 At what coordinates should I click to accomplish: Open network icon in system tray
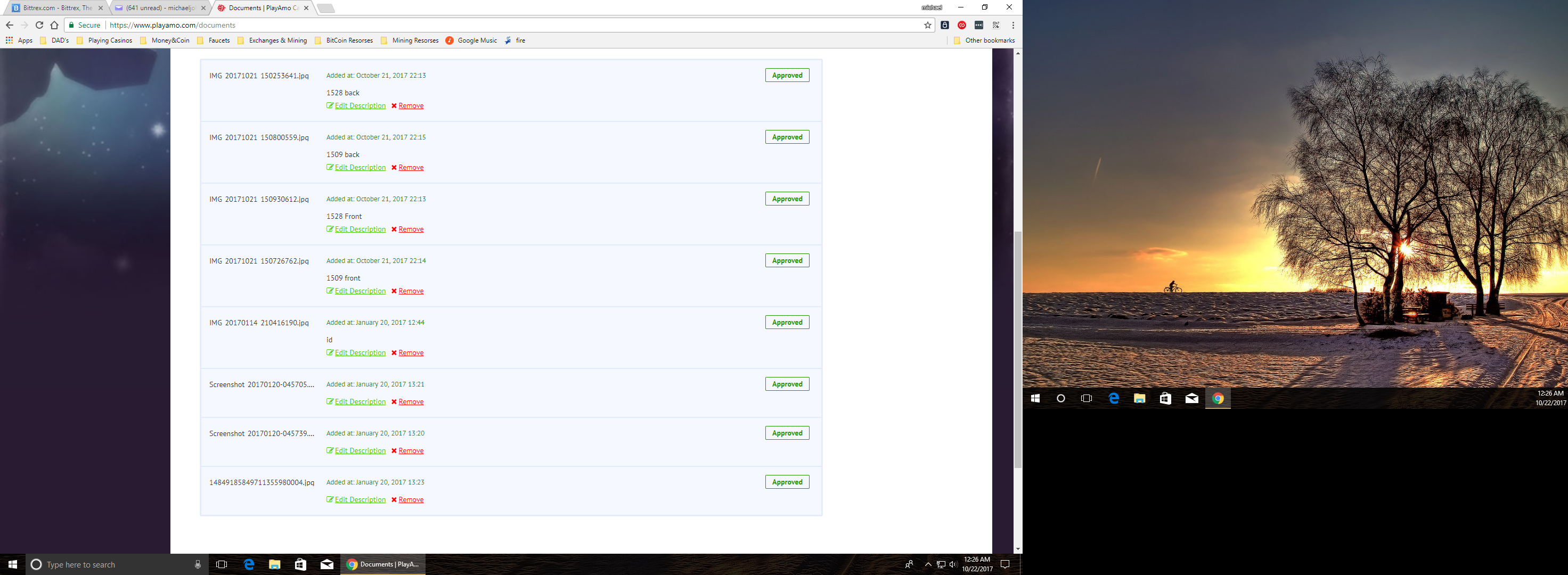(x=941, y=565)
